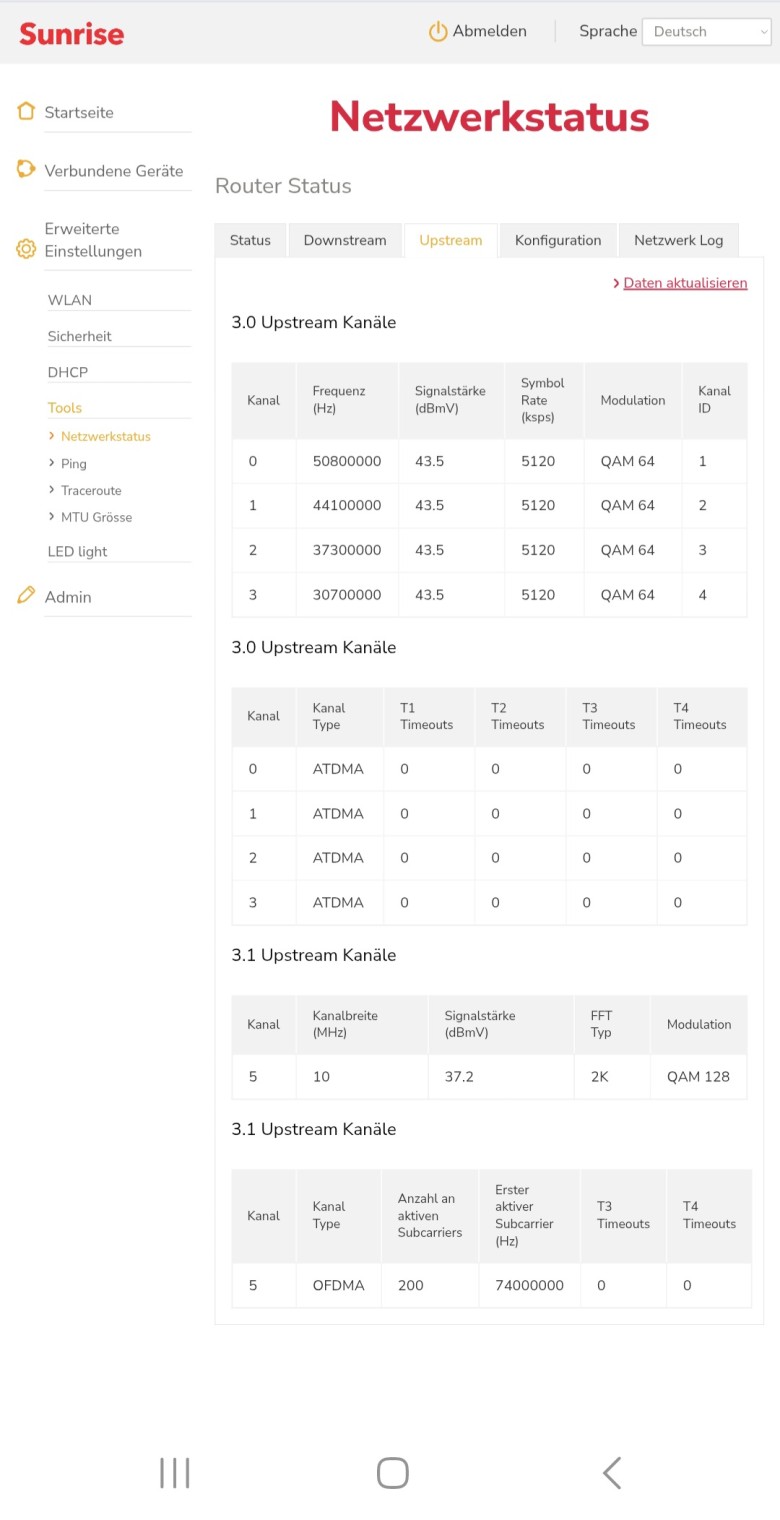Image resolution: width=780 pixels, height=1520 pixels.
Task: Click the Abmelden power icon
Action: (438, 32)
